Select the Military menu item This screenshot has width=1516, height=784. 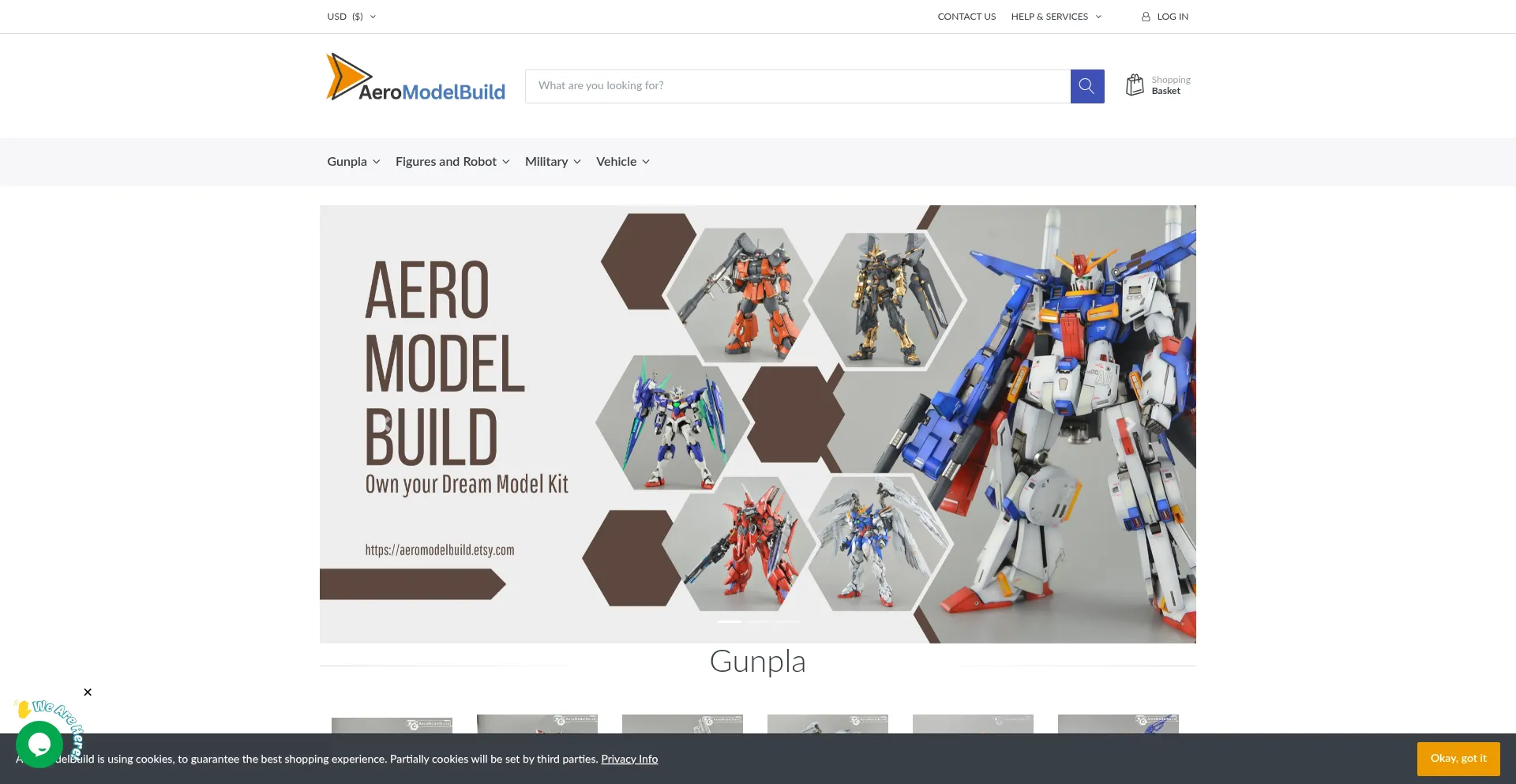click(x=552, y=161)
